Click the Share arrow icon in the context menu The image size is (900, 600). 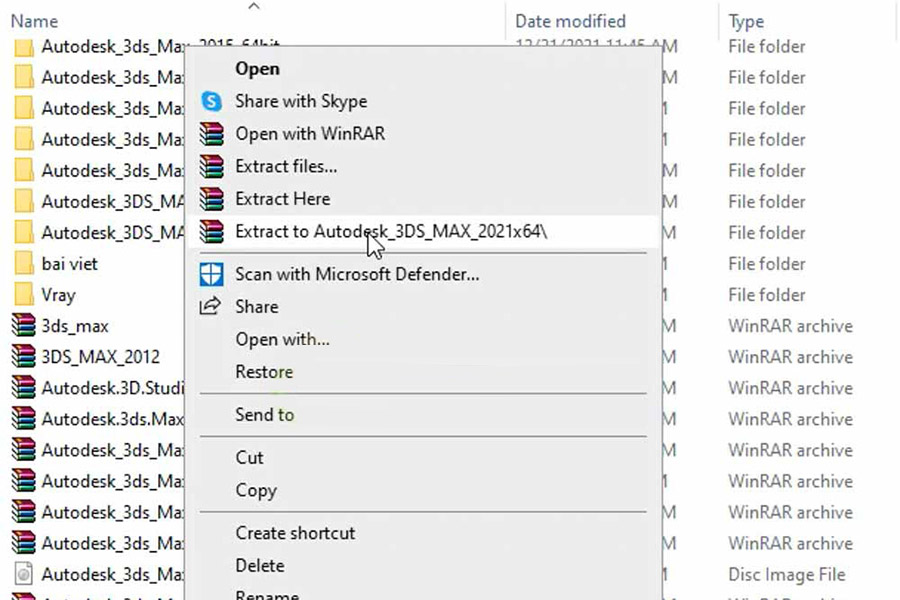click(210, 306)
